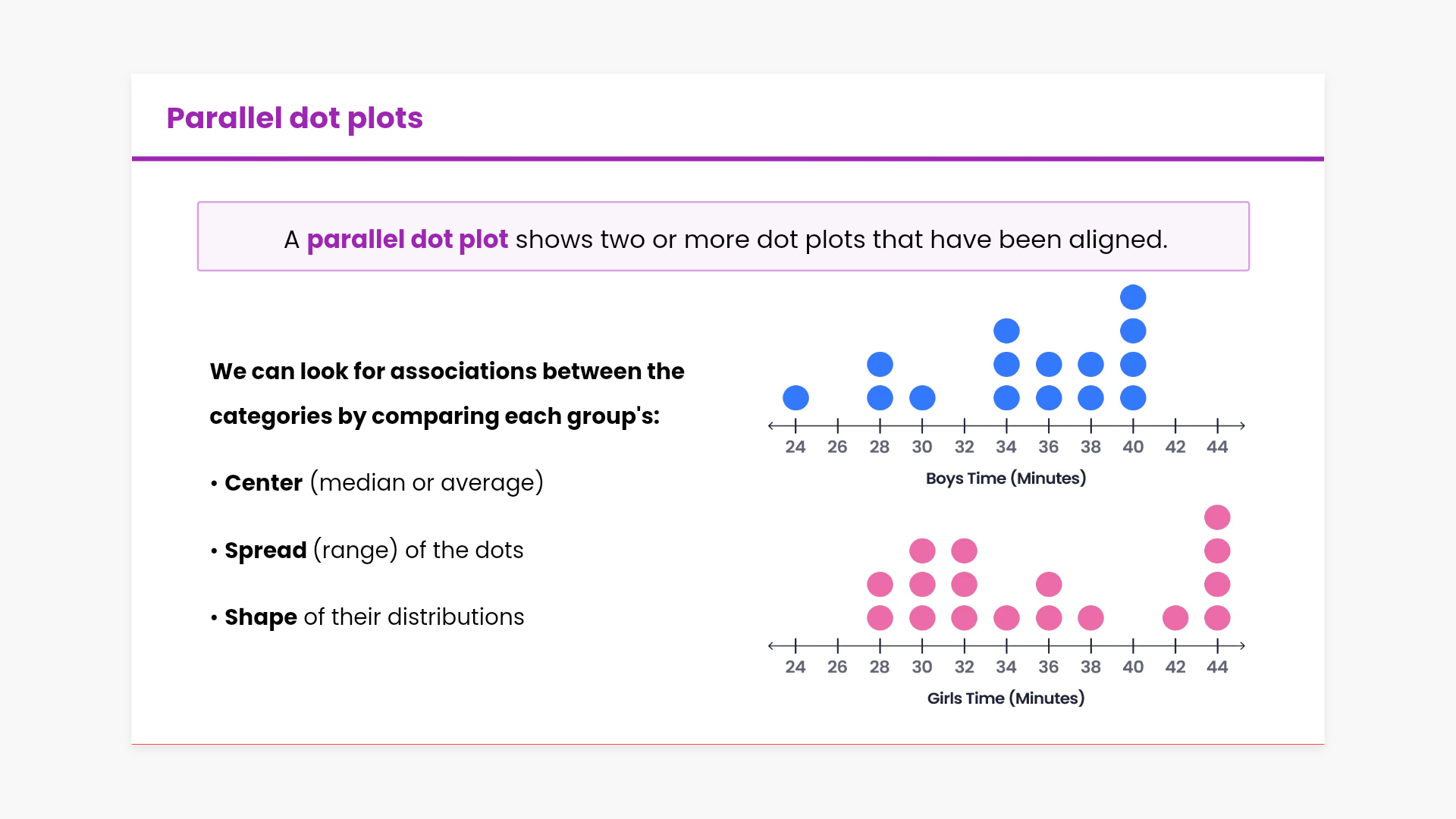Click the topmost pink dot above 44
Screen dimensions: 1456x819
pyautogui.click(x=1217, y=517)
